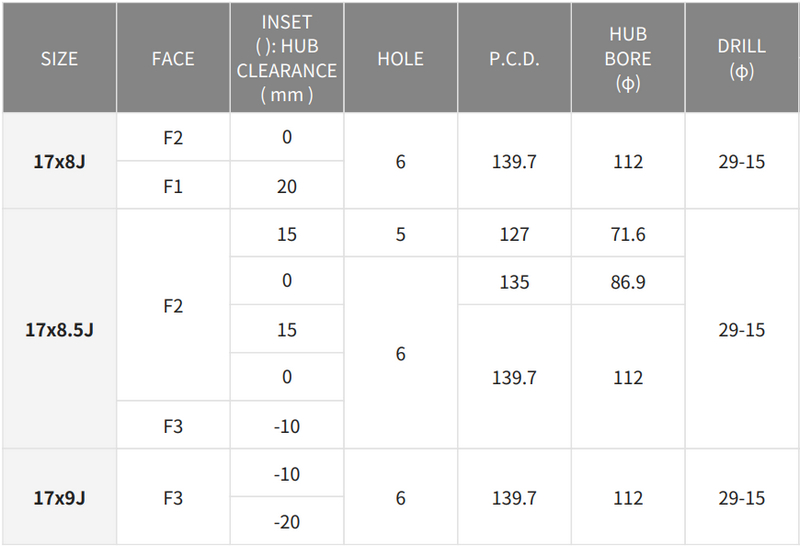
Task: Click the HUB BORE column header
Action: click(628, 58)
